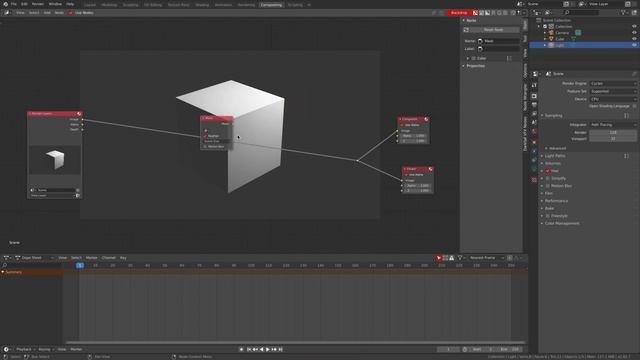640x360 pixels.
Task: Open the Feature Set dropdown
Action: (x=613, y=91)
